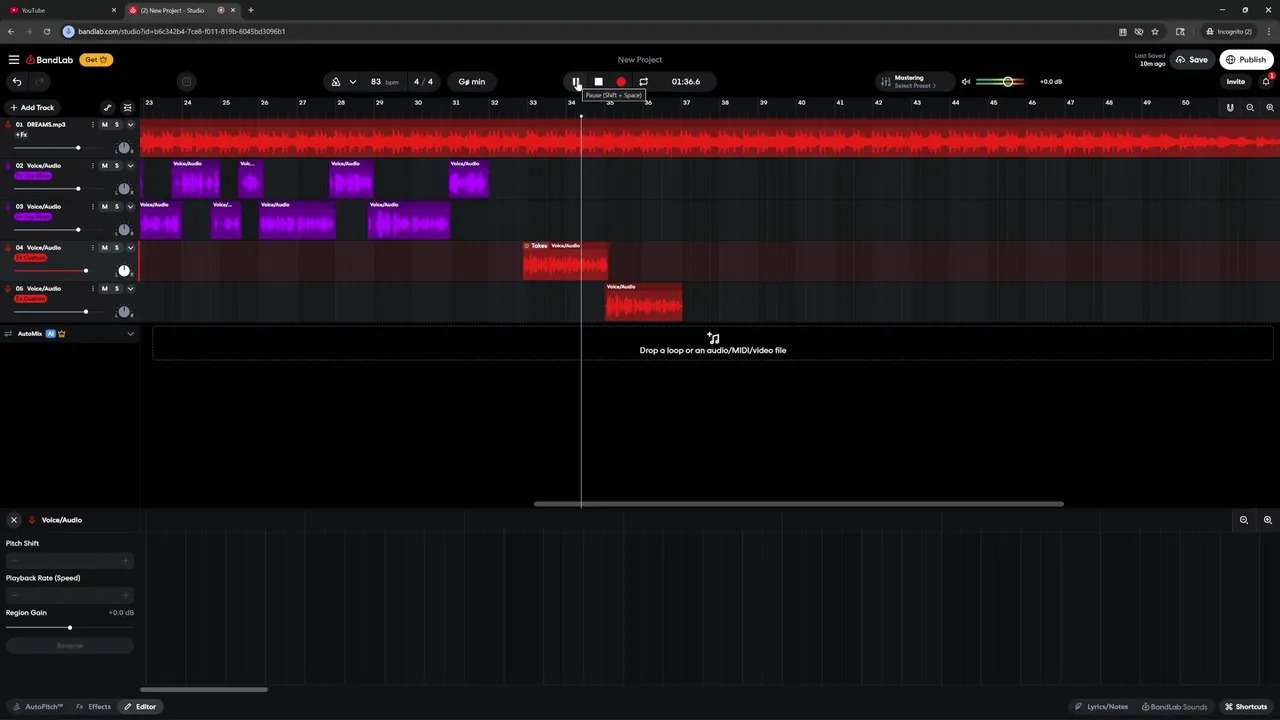Click the redo arrow button

41,82
